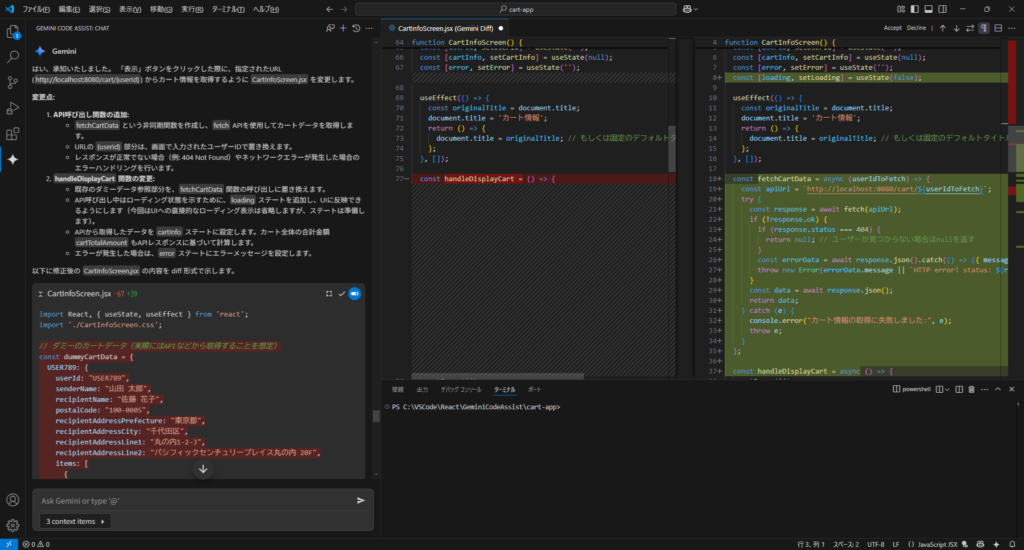Toggle primary side bar layout icon
The image size is (1024, 550).
[914, 9]
